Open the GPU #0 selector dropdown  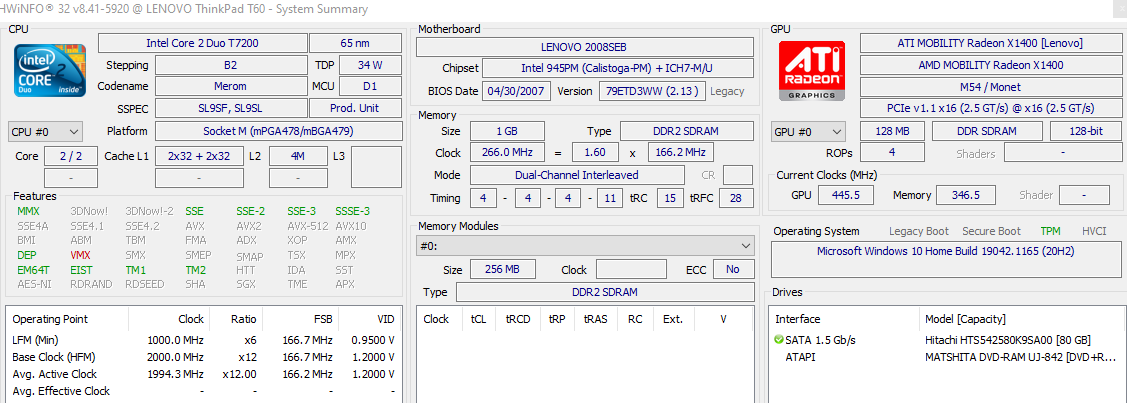[x=808, y=132]
